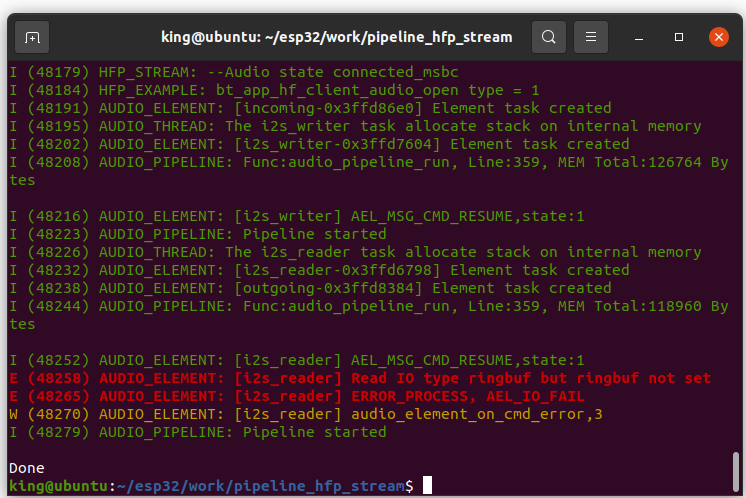Click '[incoming-0x3ffd86e0] Element task created' line
This screenshot has width=746, height=498.
click(x=310, y=108)
